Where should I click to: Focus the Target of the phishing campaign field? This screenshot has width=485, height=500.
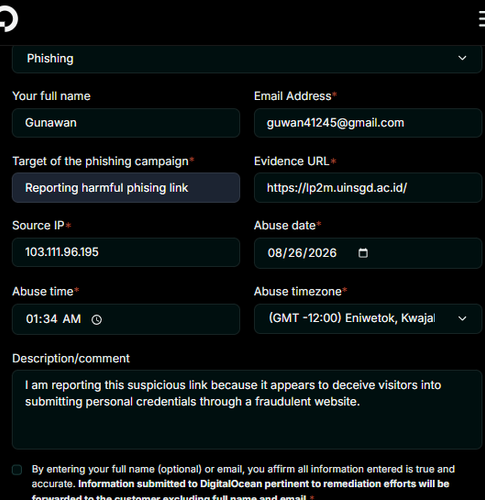[x=126, y=188]
